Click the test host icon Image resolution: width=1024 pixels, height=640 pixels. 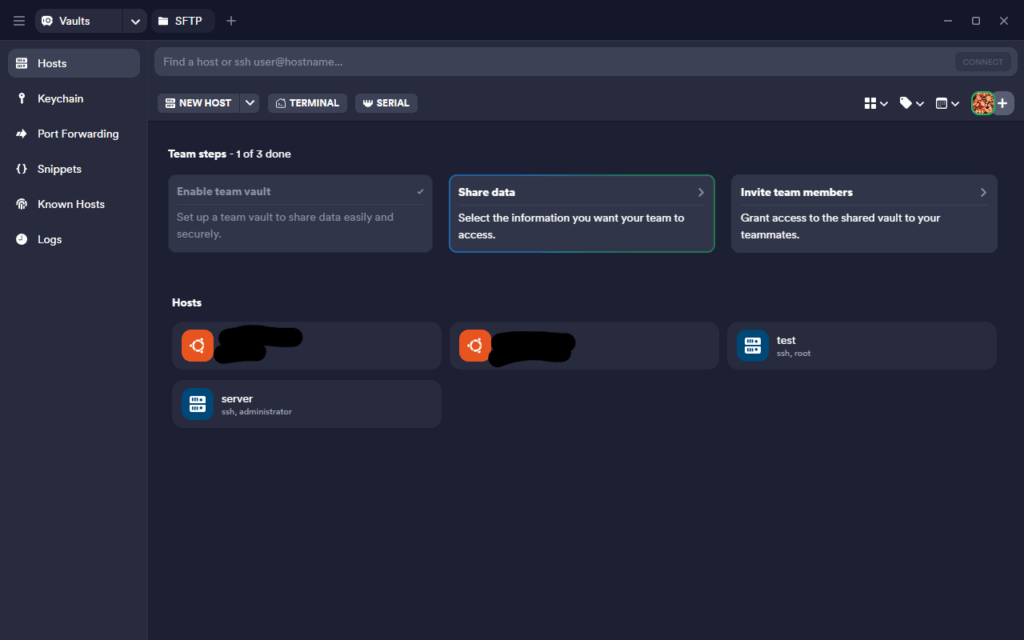[752, 346]
